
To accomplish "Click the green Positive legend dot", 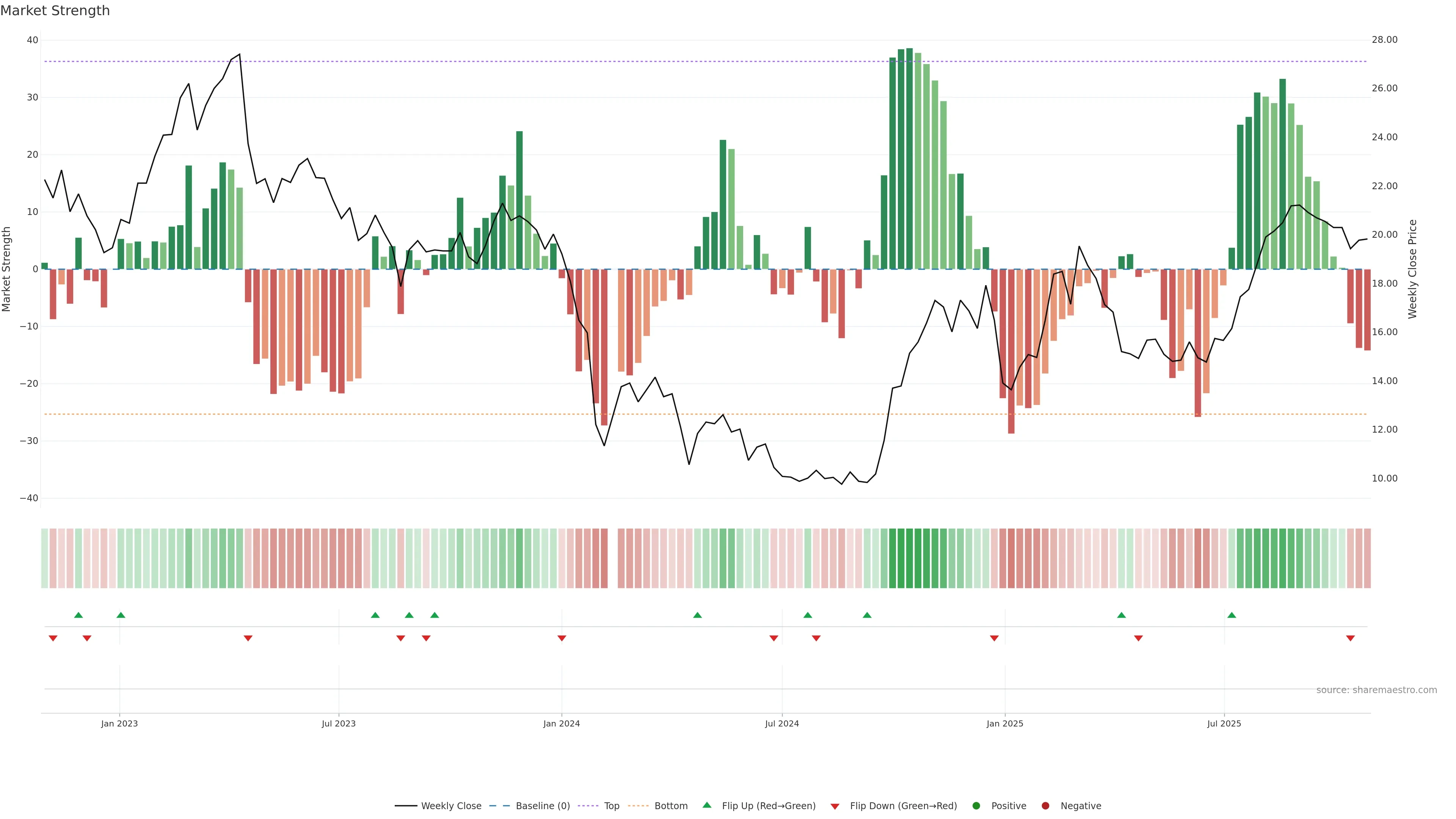I will click(x=976, y=805).
